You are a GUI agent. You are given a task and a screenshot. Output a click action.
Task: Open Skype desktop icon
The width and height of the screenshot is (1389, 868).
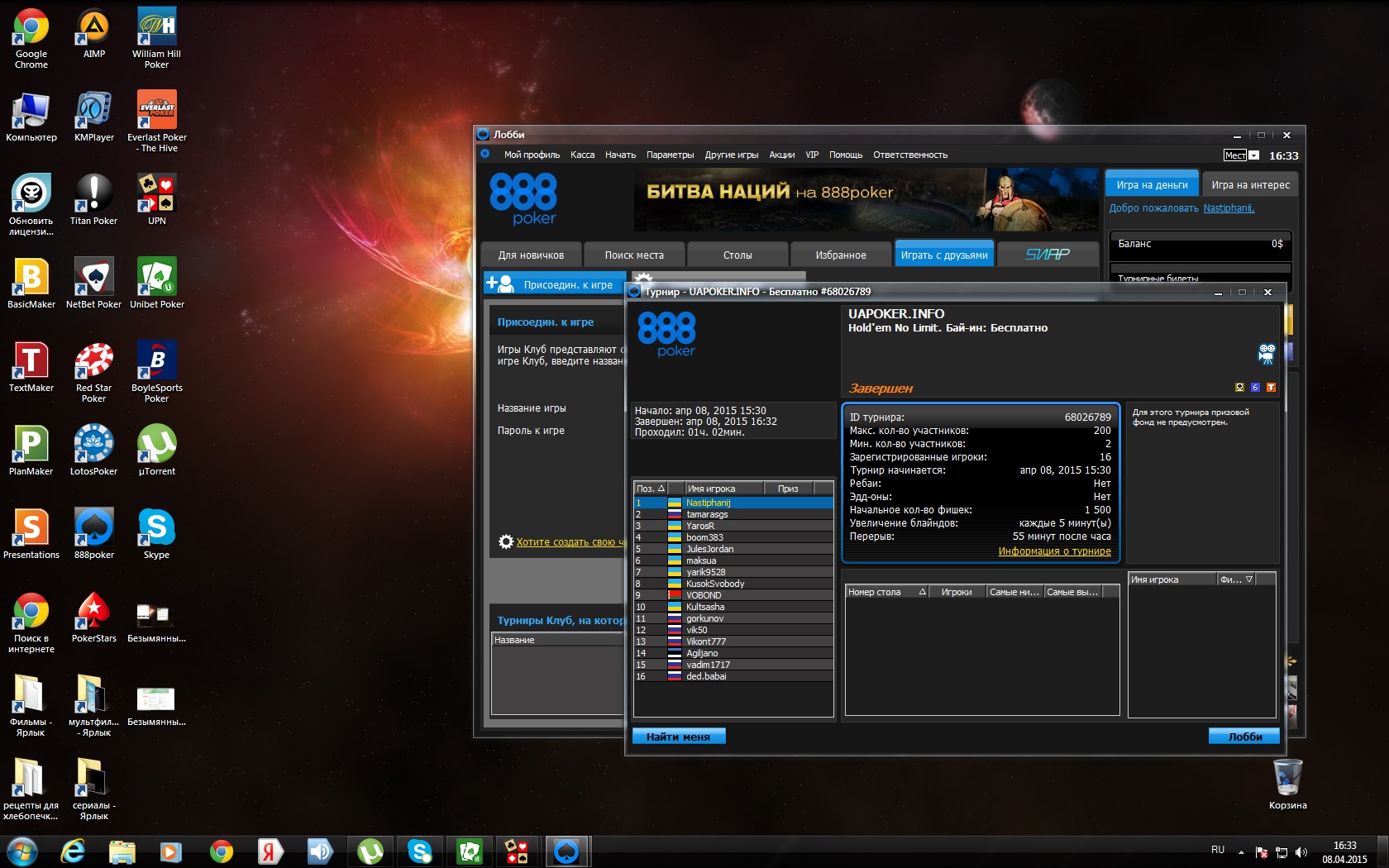click(x=157, y=533)
